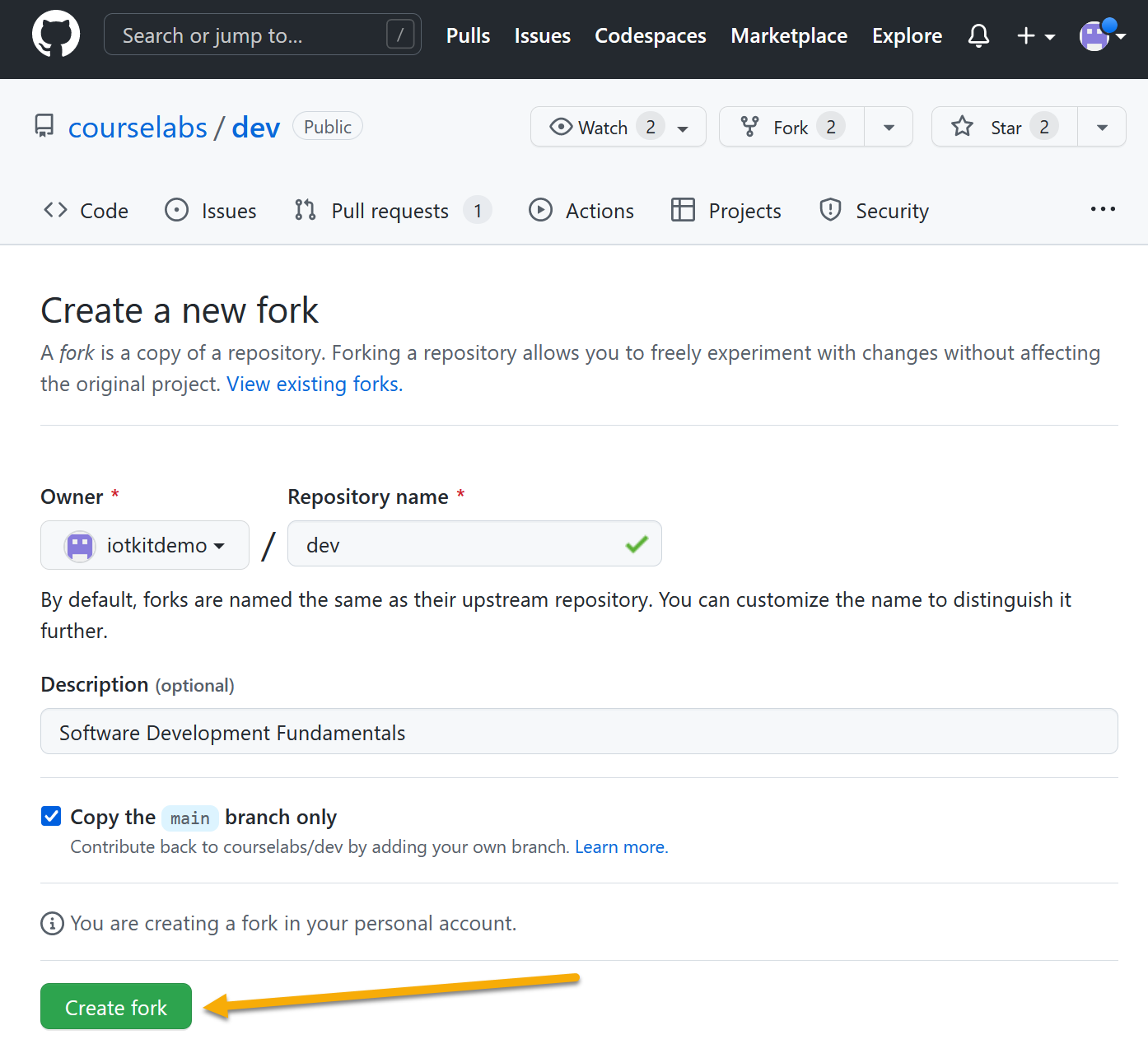Star the repository

(x=1005, y=127)
